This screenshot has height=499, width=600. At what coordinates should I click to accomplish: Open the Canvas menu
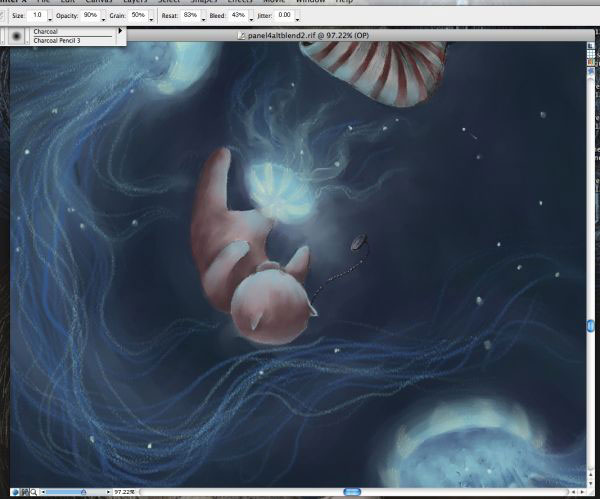(x=99, y=1)
